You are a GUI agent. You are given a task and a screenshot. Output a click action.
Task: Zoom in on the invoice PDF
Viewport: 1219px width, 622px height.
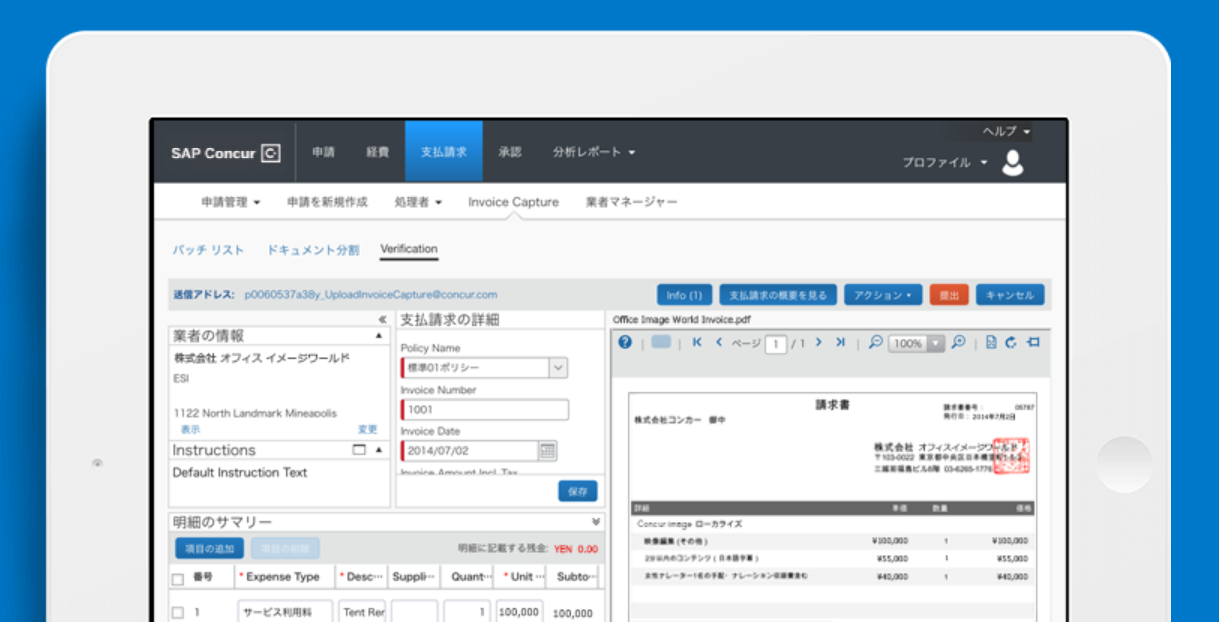coord(958,343)
